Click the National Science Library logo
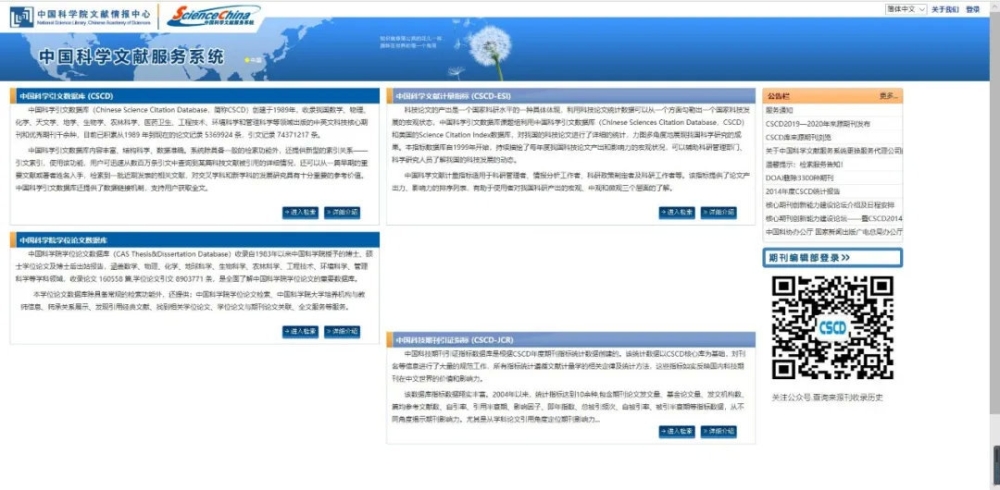This screenshot has height=490, width=1000. coord(81,17)
